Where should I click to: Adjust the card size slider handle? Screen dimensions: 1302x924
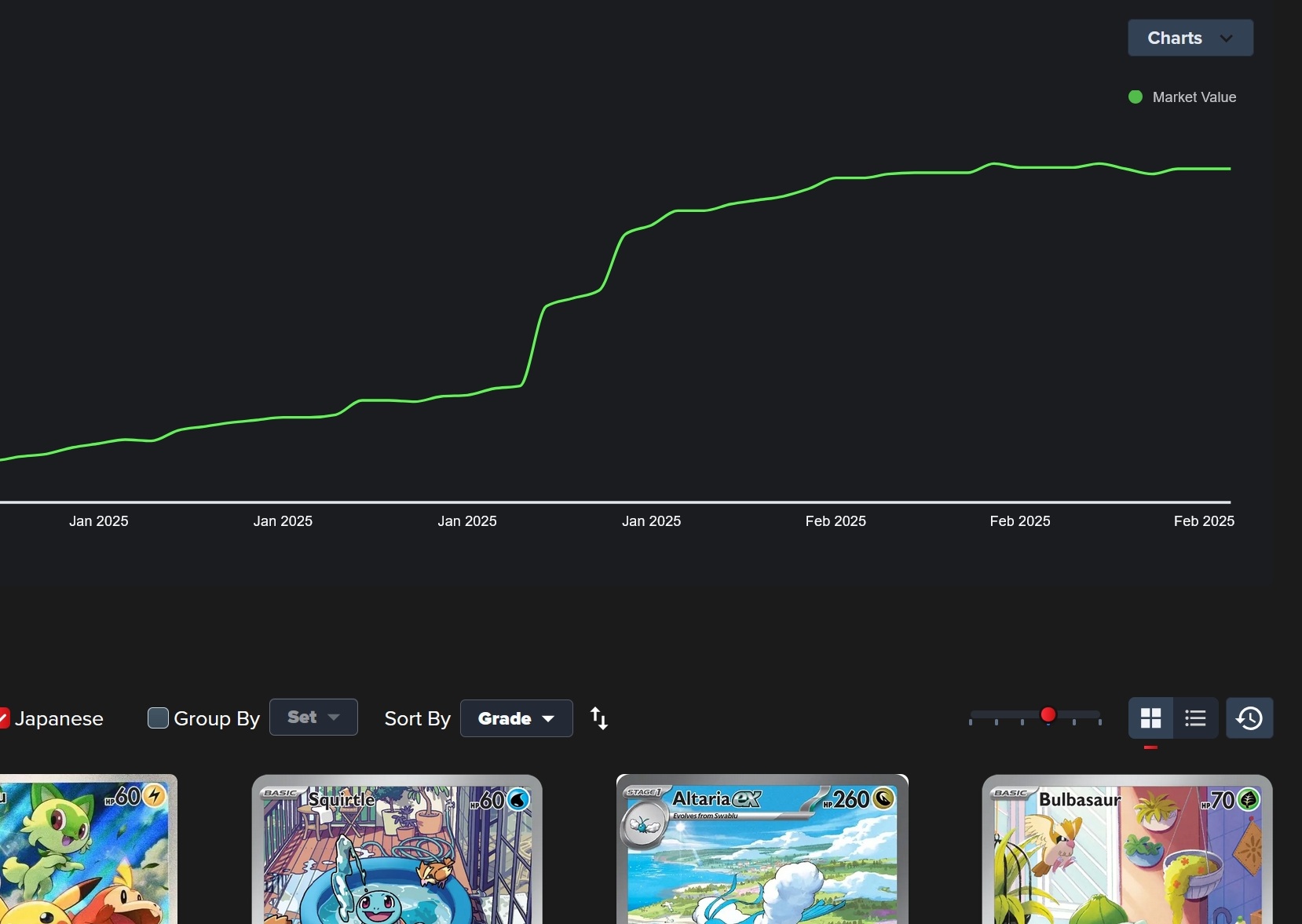(x=1048, y=715)
